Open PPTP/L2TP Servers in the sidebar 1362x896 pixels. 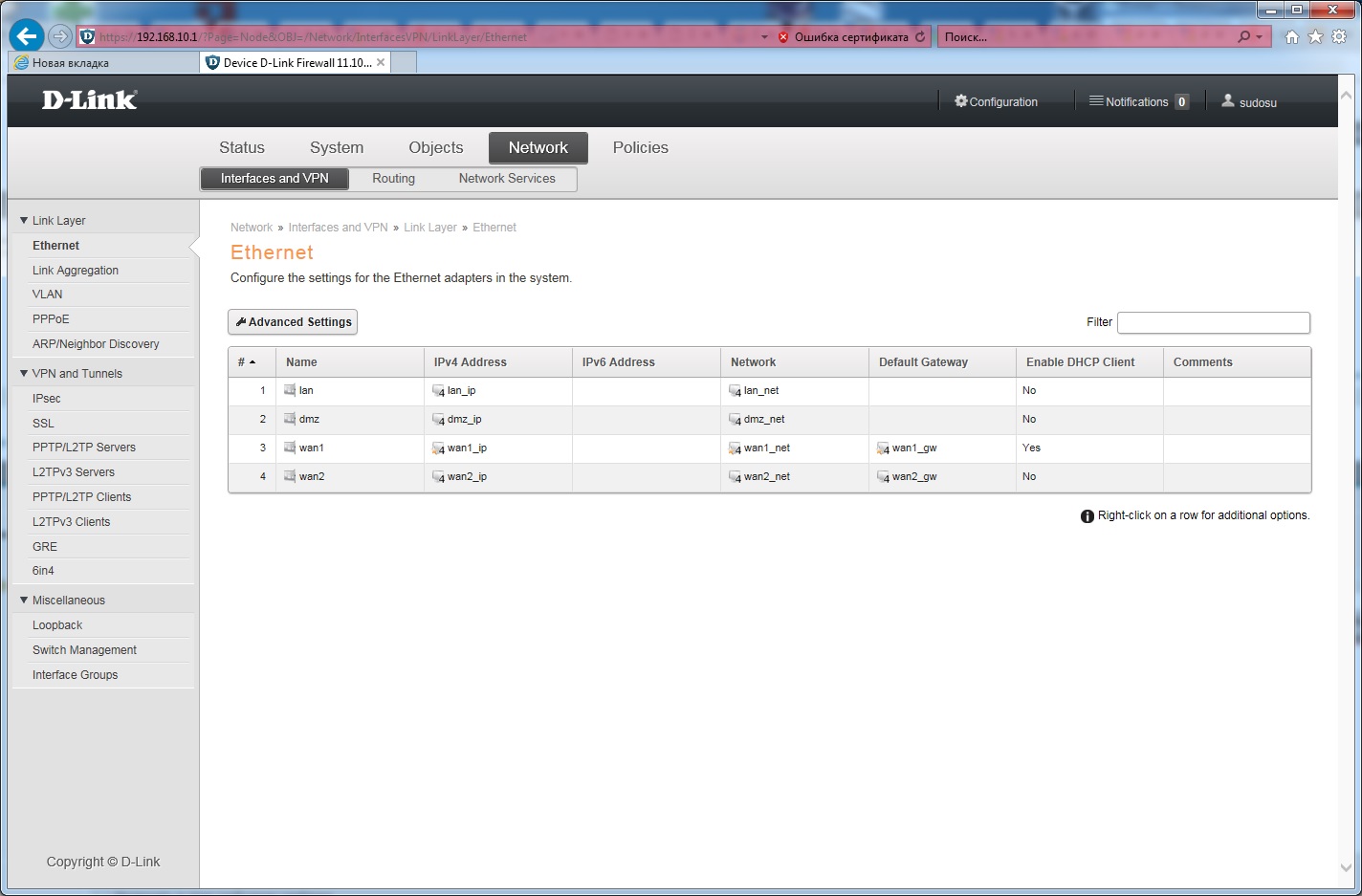point(84,448)
